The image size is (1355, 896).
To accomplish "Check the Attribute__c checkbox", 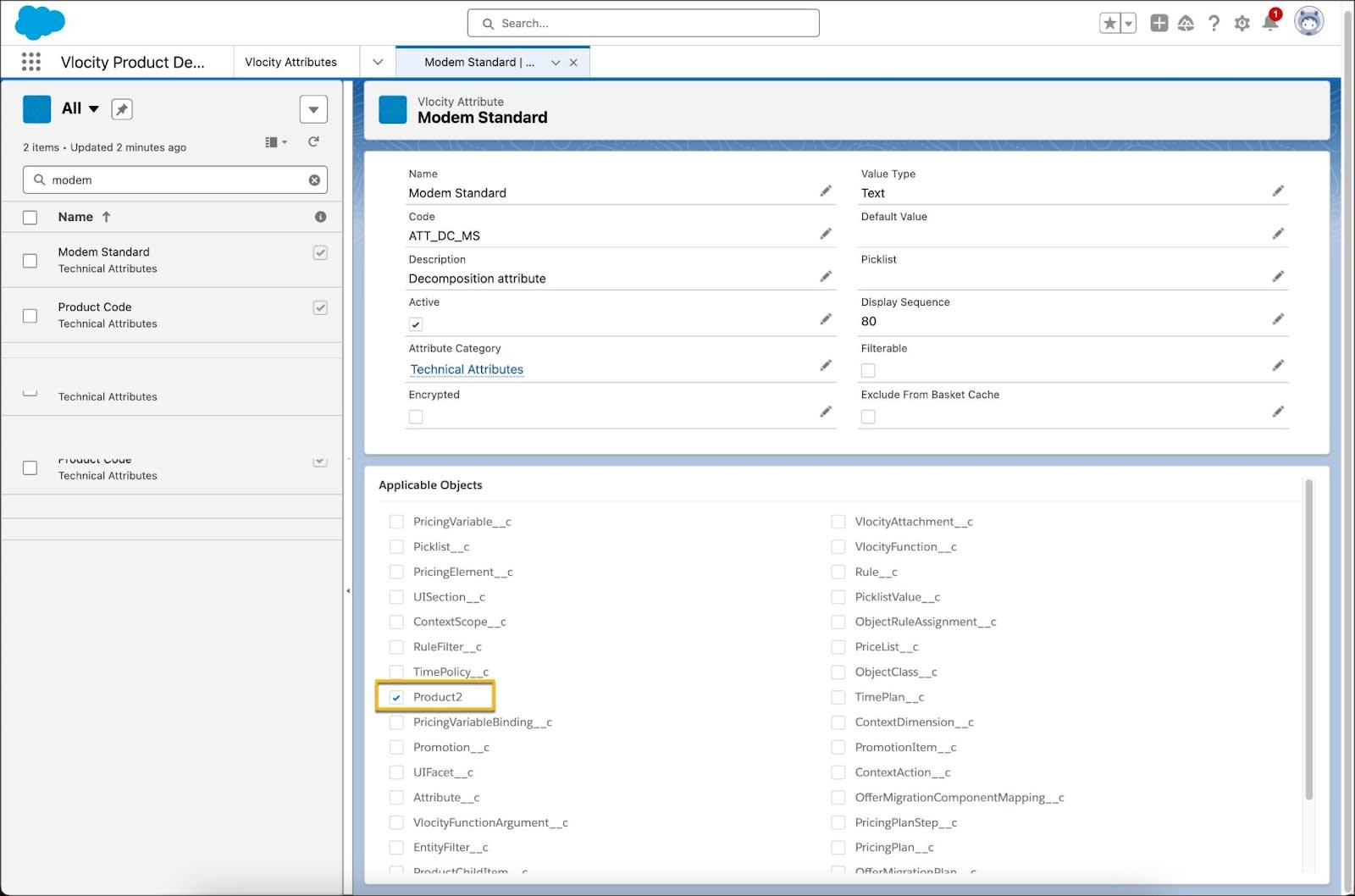I will [x=396, y=798].
